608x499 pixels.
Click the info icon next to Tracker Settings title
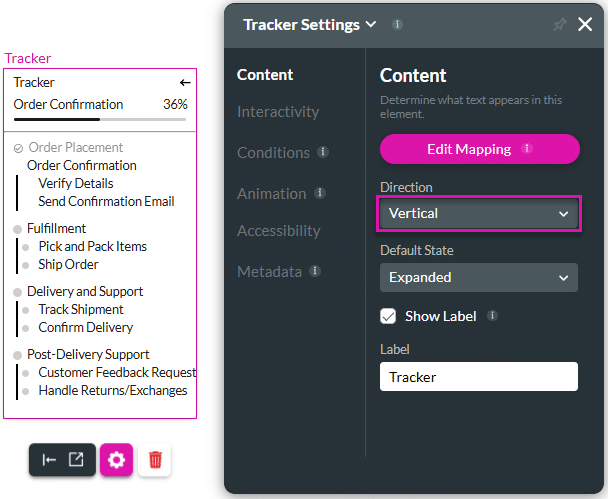(398, 24)
